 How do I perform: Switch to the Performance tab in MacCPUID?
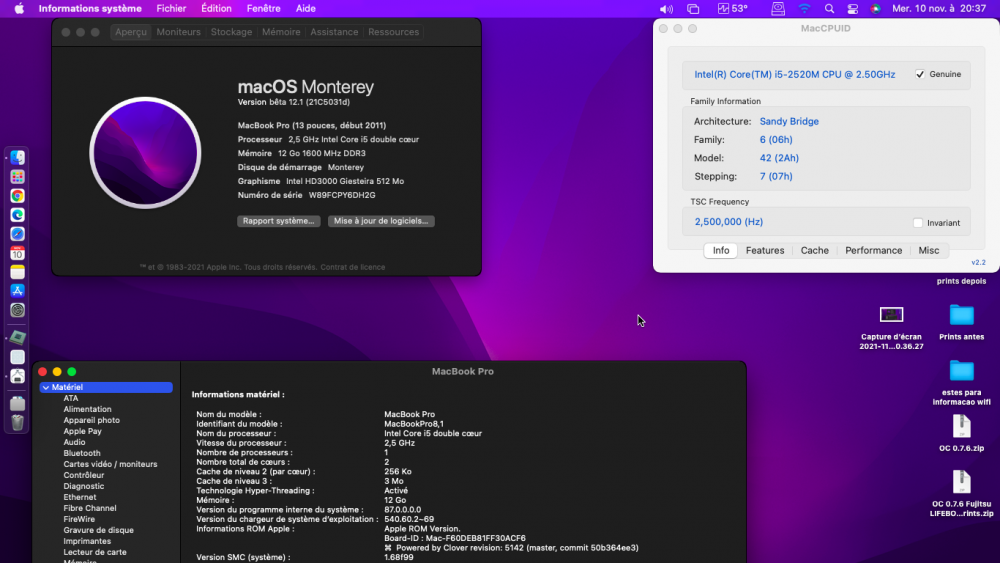pos(873,251)
